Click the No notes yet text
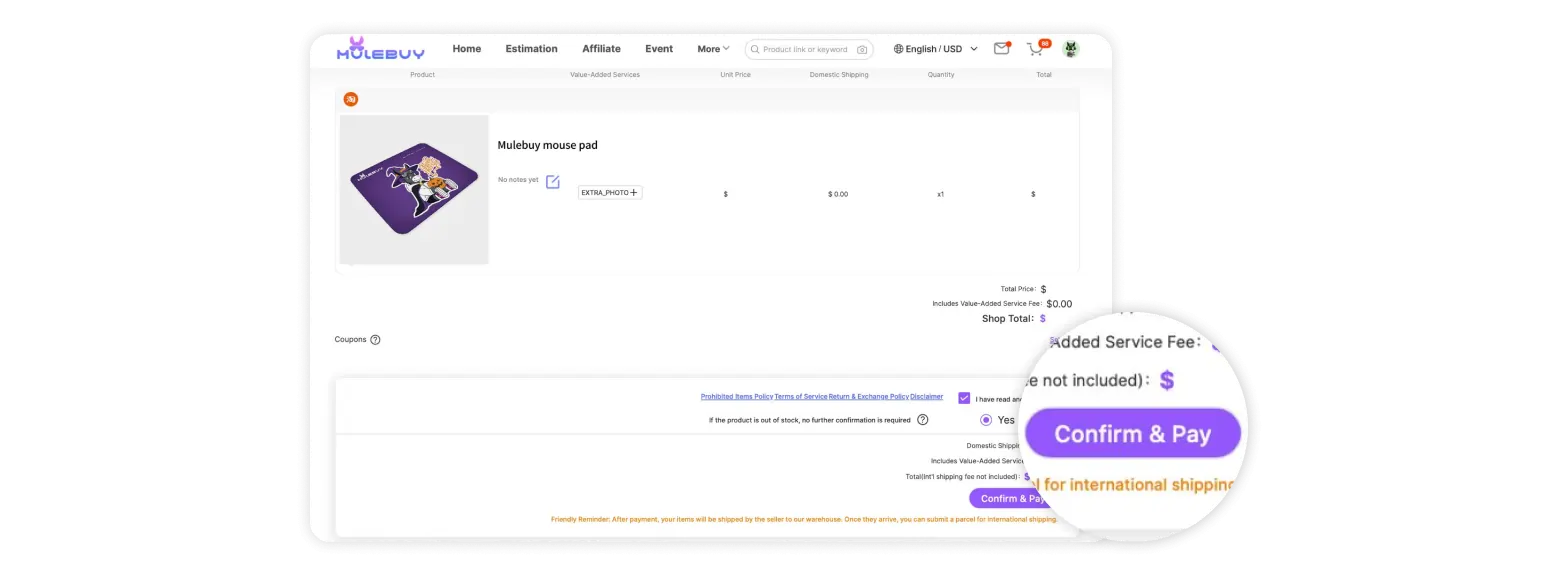Image resolution: width=1556 pixels, height=576 pixels. [518, 180]
